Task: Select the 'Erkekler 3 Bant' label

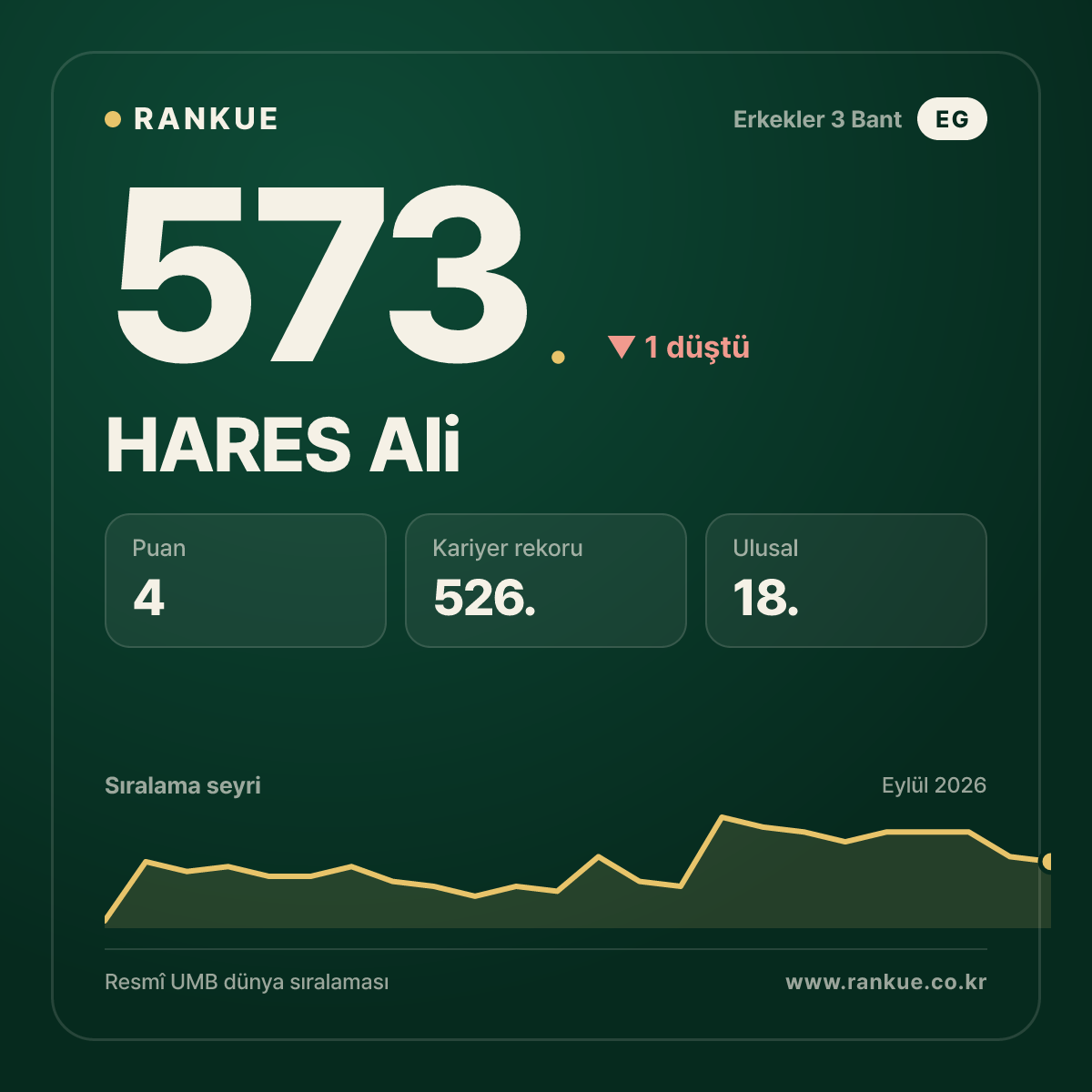Action: [817, 119]
